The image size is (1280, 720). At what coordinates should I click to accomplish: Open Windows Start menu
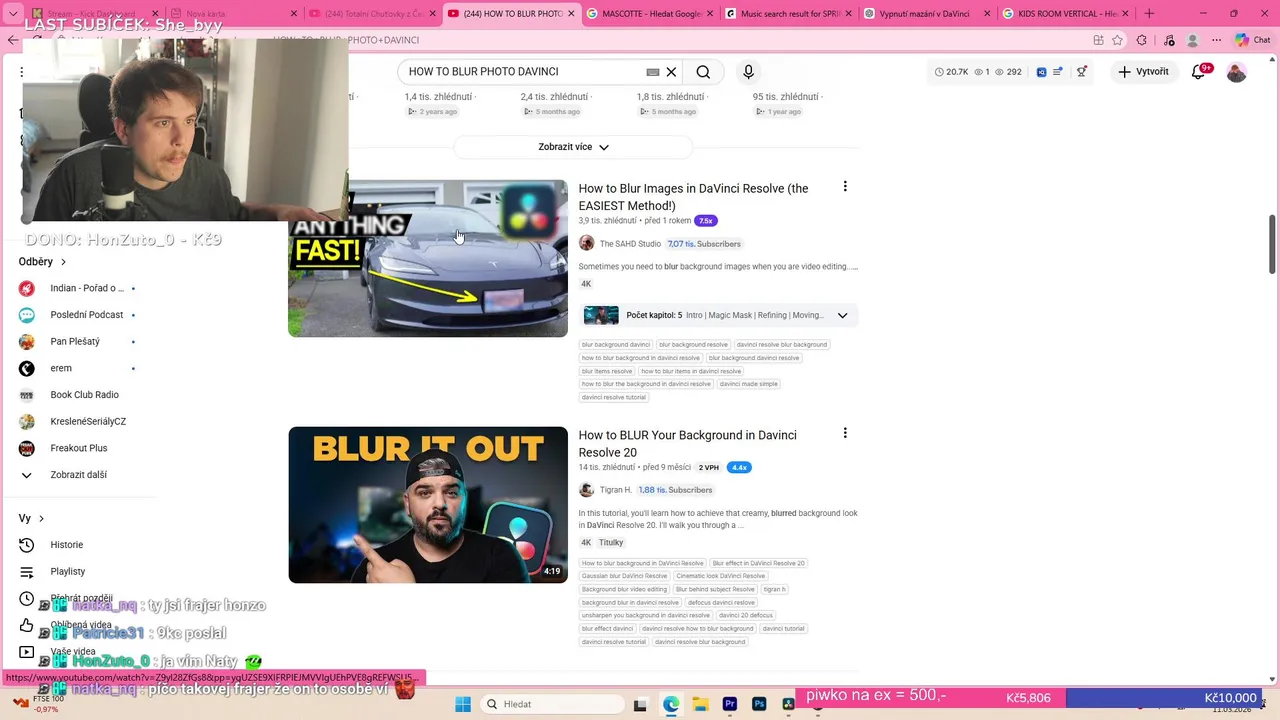(462, 704)
